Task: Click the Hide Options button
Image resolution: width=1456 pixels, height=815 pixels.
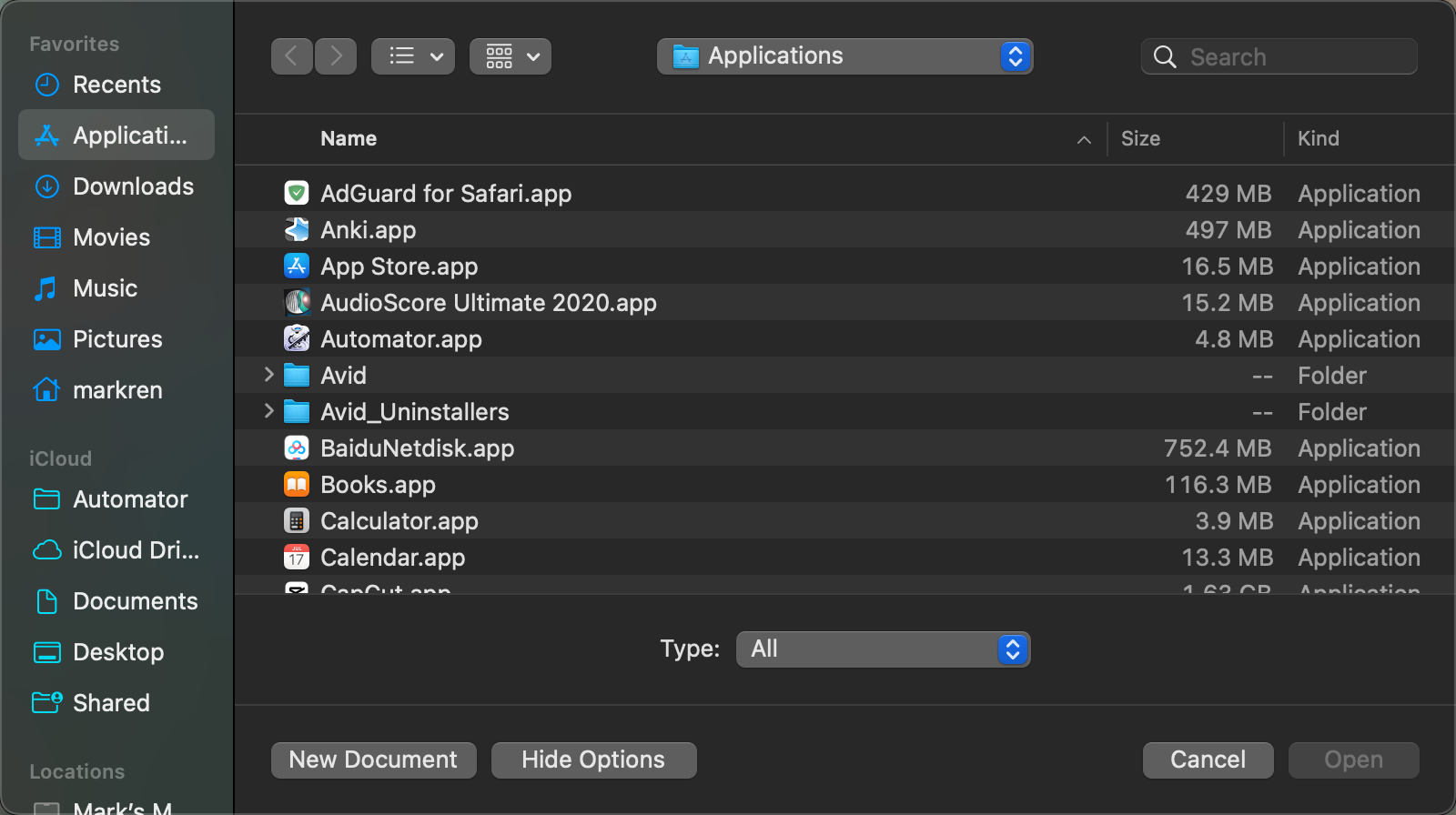Action: point(593,760)
